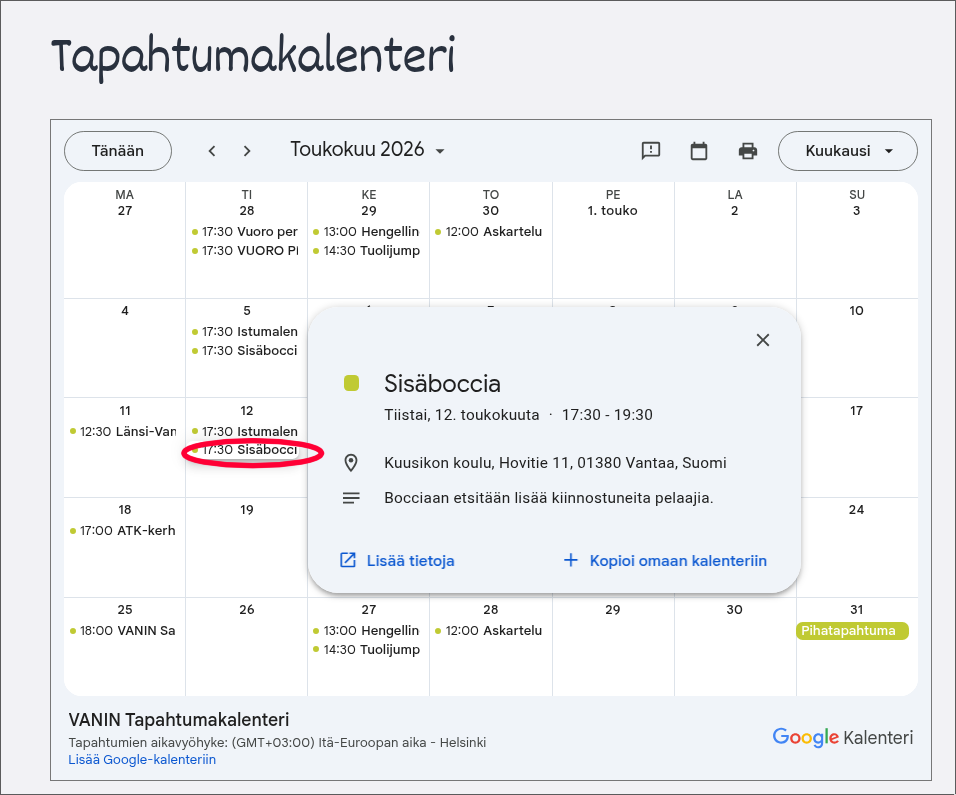This screenshot has height=795, width=956.
Task: Click the Tänään button
Action: (118, 151)
